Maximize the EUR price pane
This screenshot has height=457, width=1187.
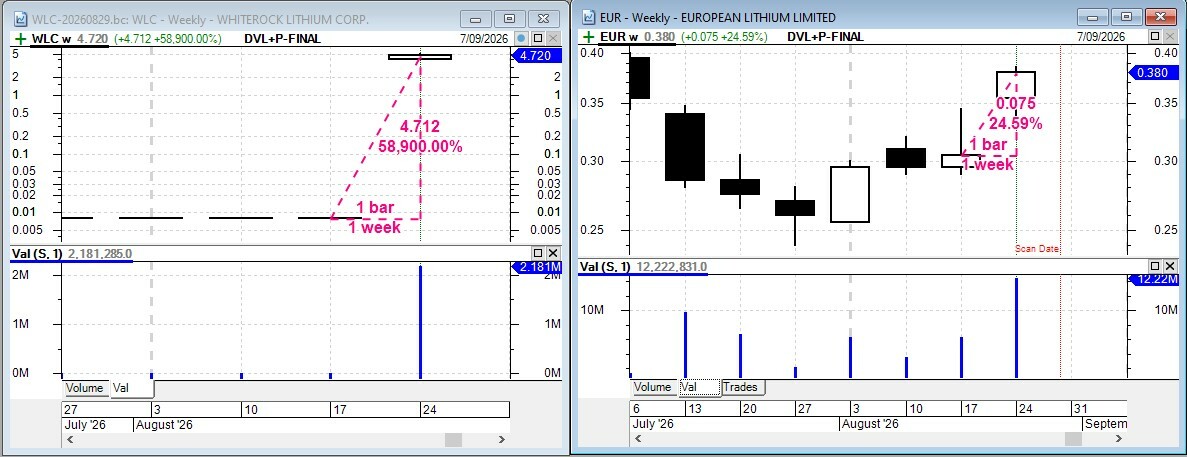click(1154, 37)
